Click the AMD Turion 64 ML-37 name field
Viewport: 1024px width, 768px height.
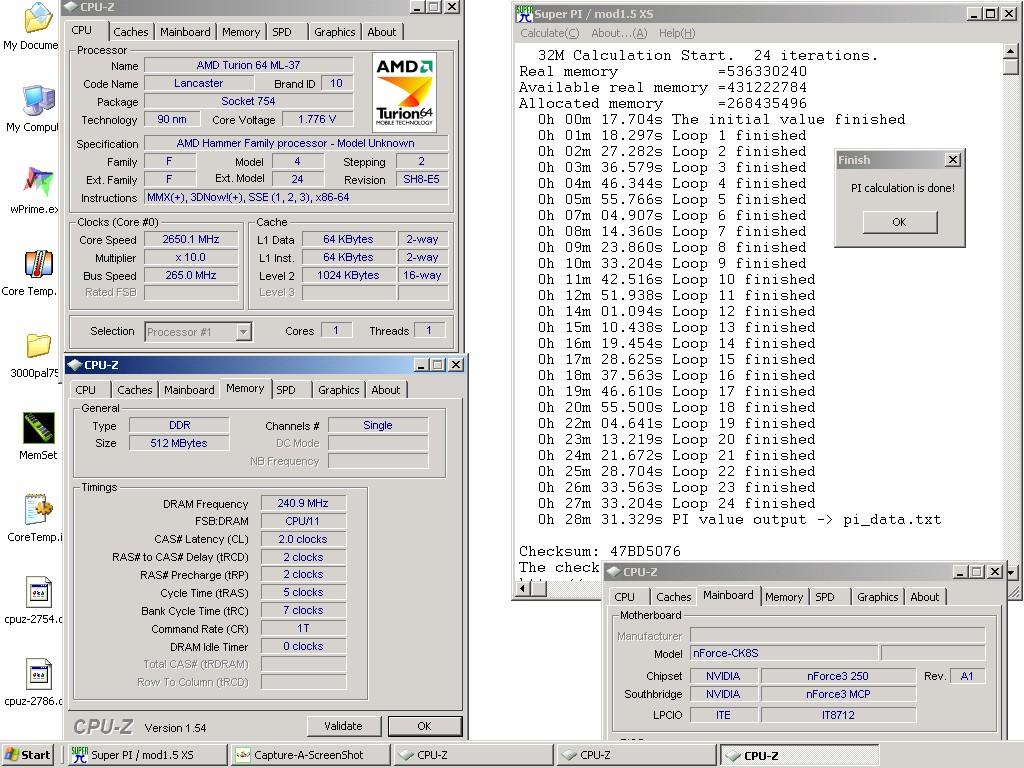pos(248,65)
